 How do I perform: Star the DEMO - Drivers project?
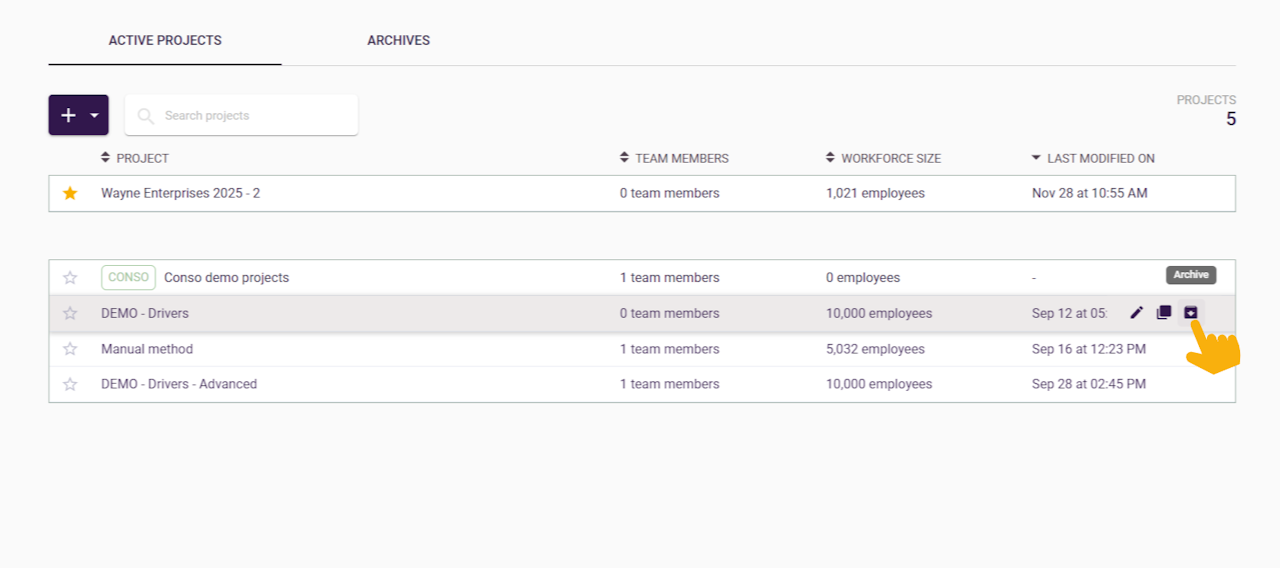point(70,314)
